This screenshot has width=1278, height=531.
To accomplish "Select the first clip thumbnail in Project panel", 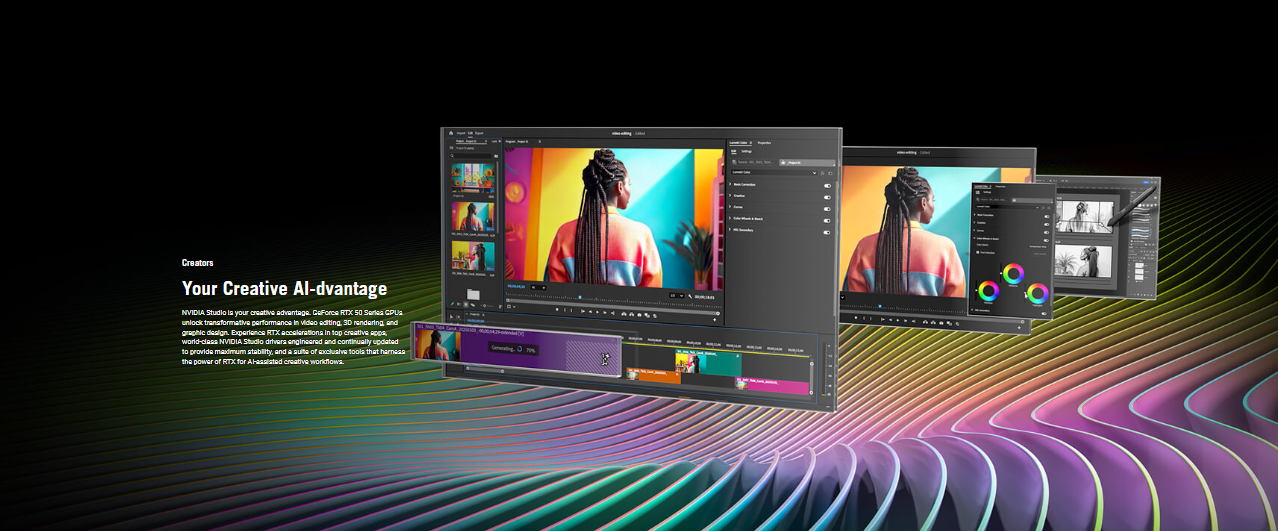I will click(x=473, y=179).
